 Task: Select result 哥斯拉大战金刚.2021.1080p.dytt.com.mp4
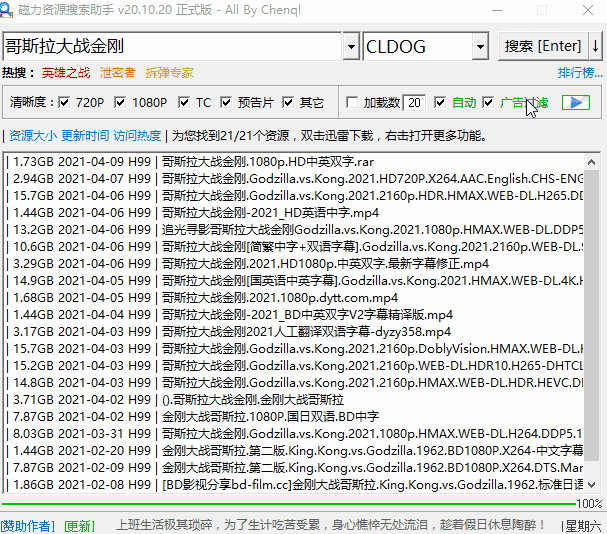pos(295,298)
